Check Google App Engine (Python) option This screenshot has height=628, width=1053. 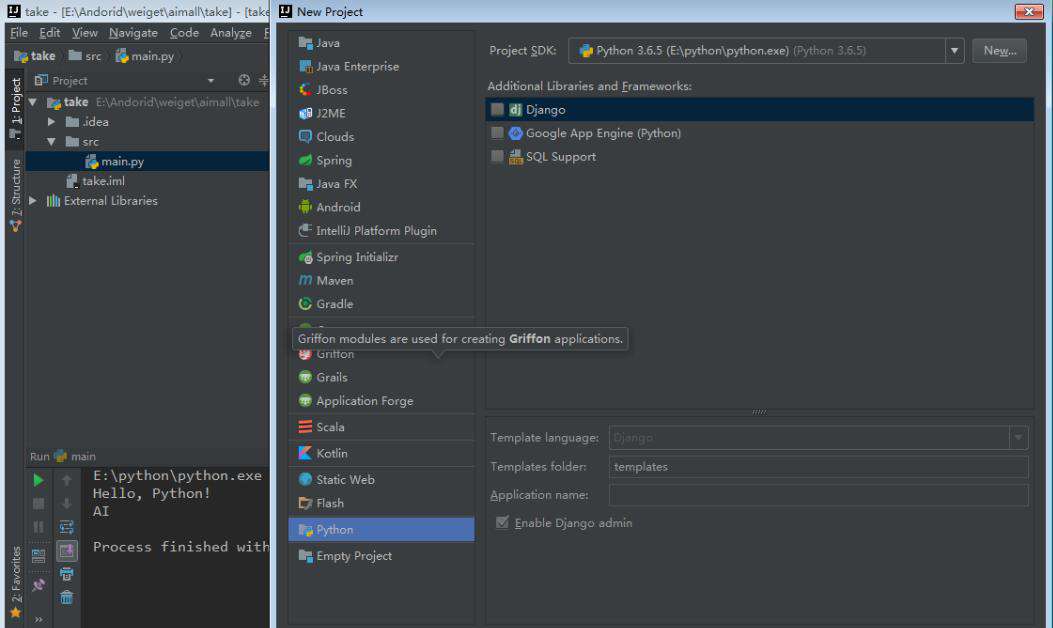coord(497,133)
